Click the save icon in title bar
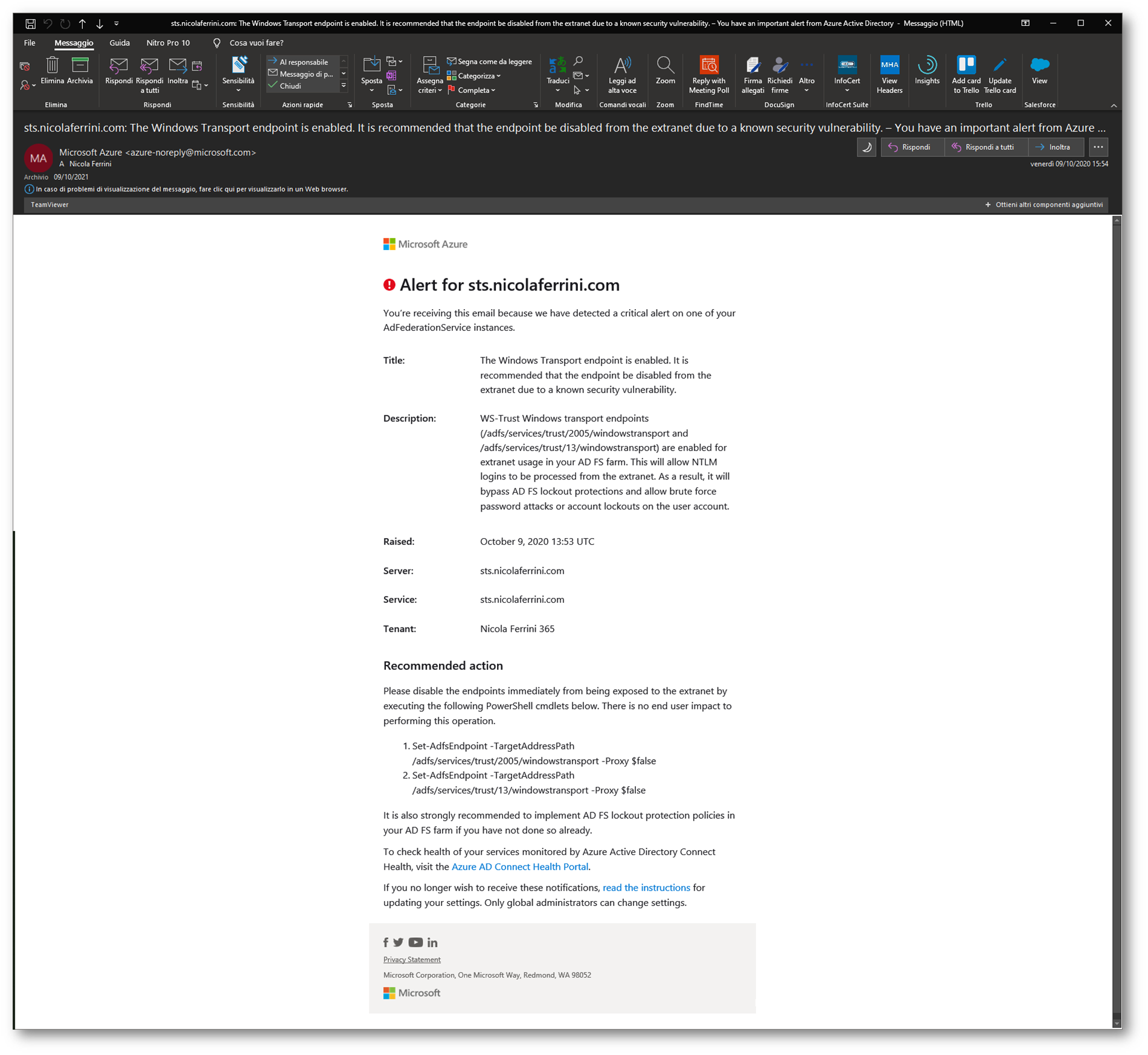Image resolution: width=1148 pixels, height=1055 pixels. (x=30, y=24)
